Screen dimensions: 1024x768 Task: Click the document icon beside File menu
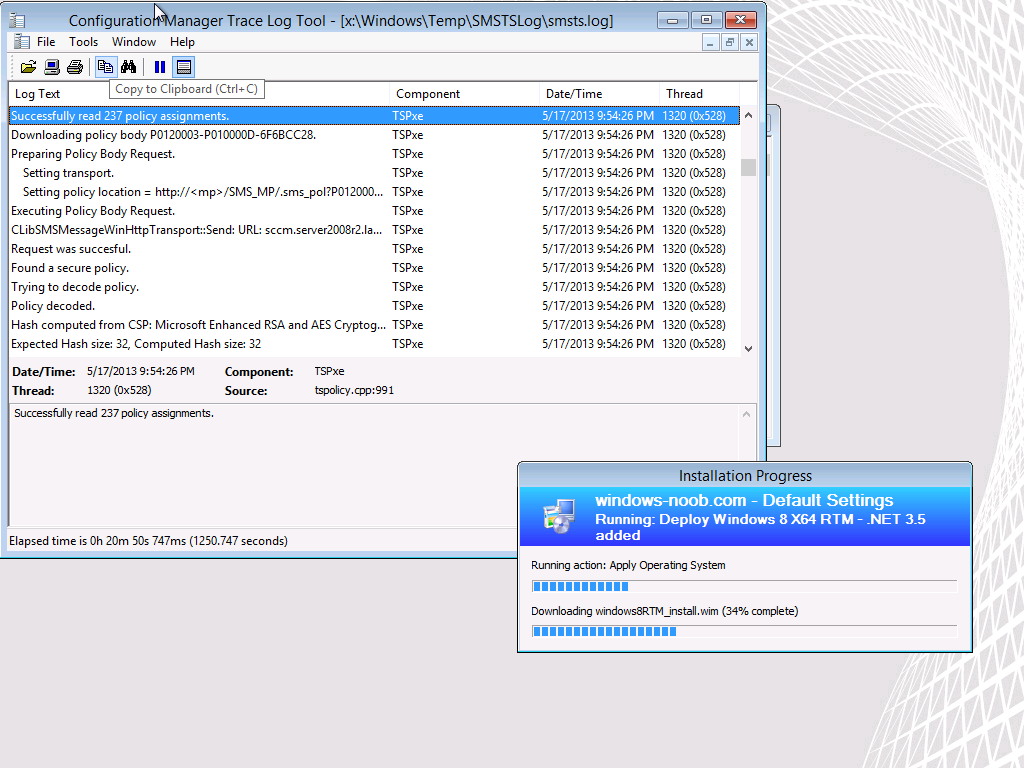tap(22, 42)
